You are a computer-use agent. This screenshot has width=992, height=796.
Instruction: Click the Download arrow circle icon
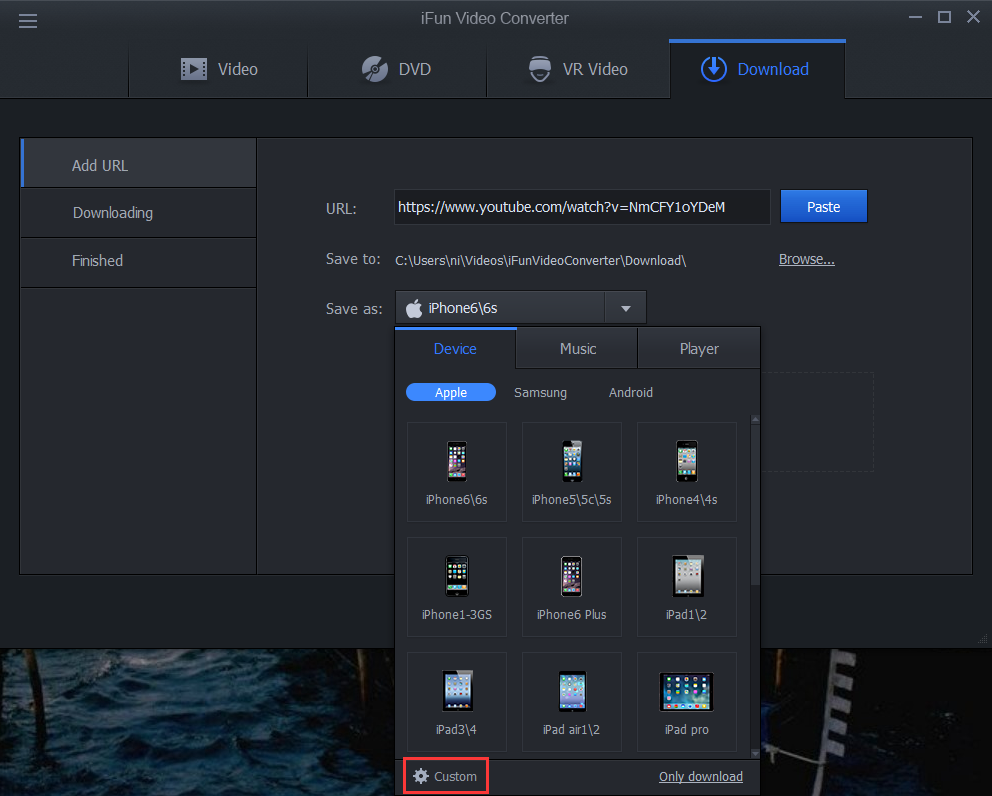click(714, 69)
